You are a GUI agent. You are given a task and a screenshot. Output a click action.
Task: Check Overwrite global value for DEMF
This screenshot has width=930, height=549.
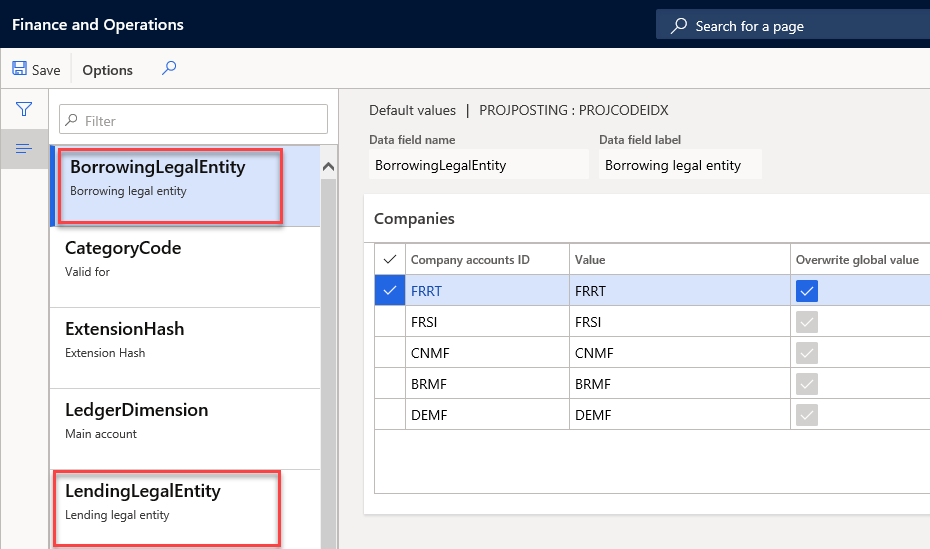point(808,415)
